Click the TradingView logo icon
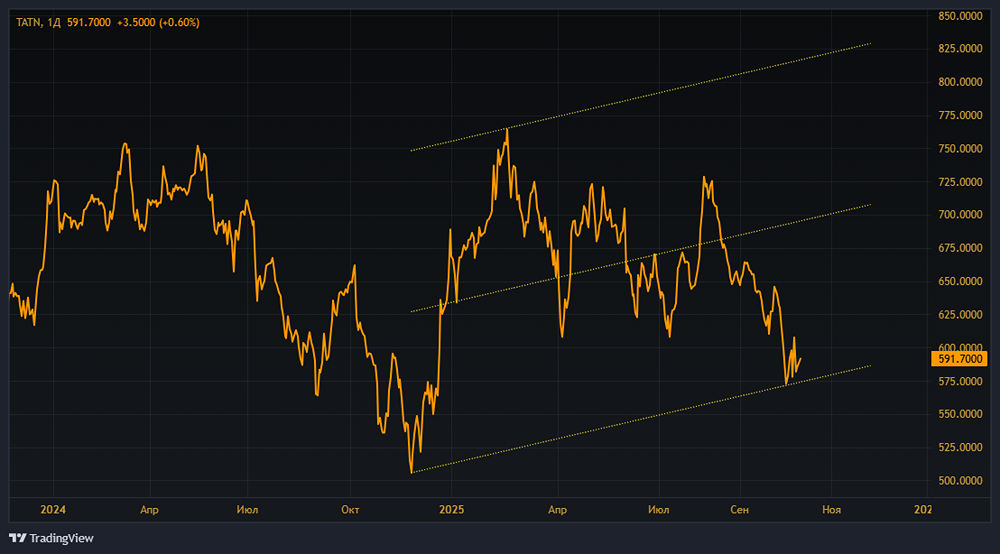Viewport: 1000px width, 554px height. 17,538
